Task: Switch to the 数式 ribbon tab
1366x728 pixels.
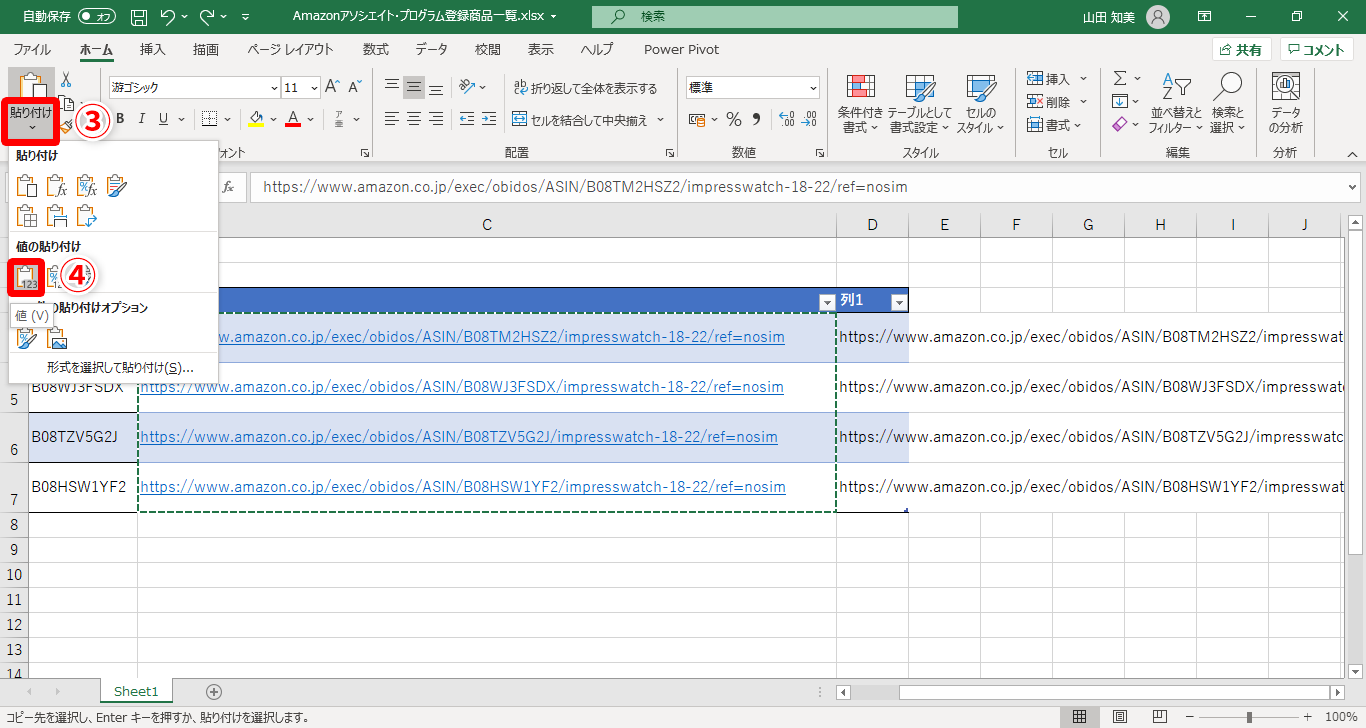Action: [376, 49]
